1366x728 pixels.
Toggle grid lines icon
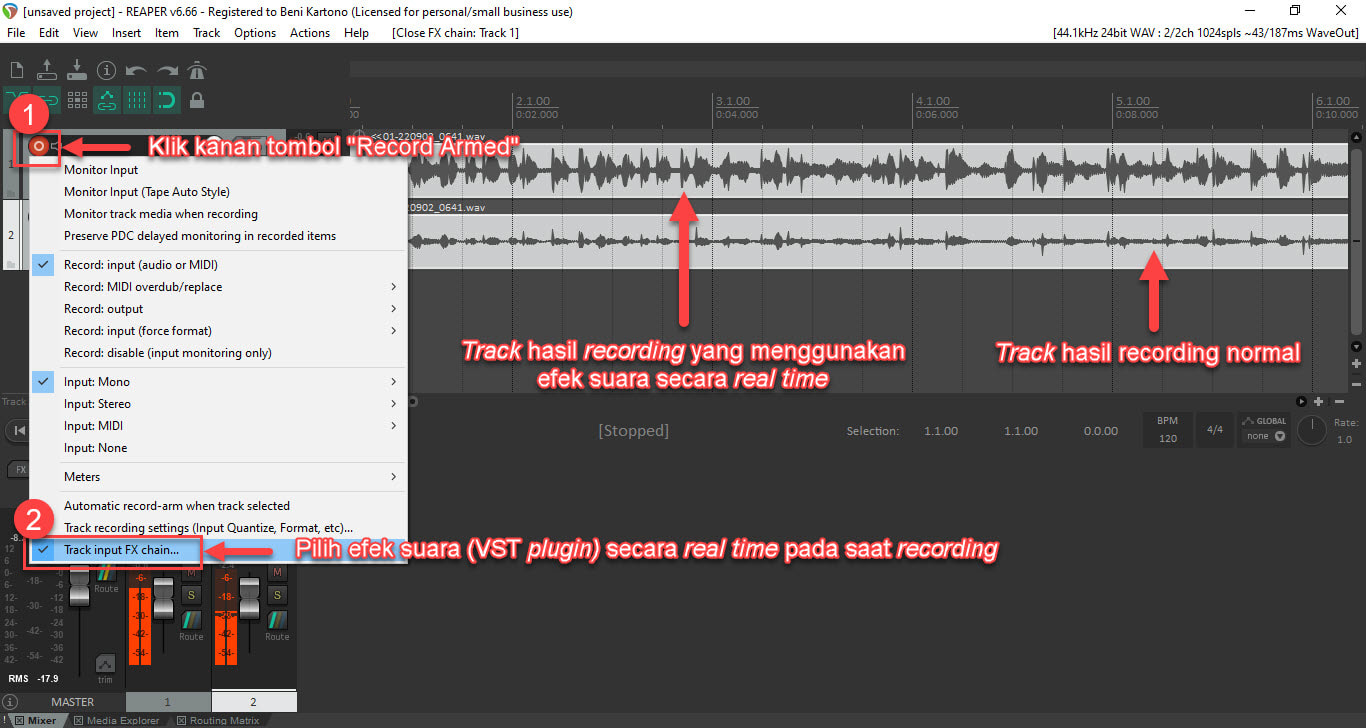(137, 100)
